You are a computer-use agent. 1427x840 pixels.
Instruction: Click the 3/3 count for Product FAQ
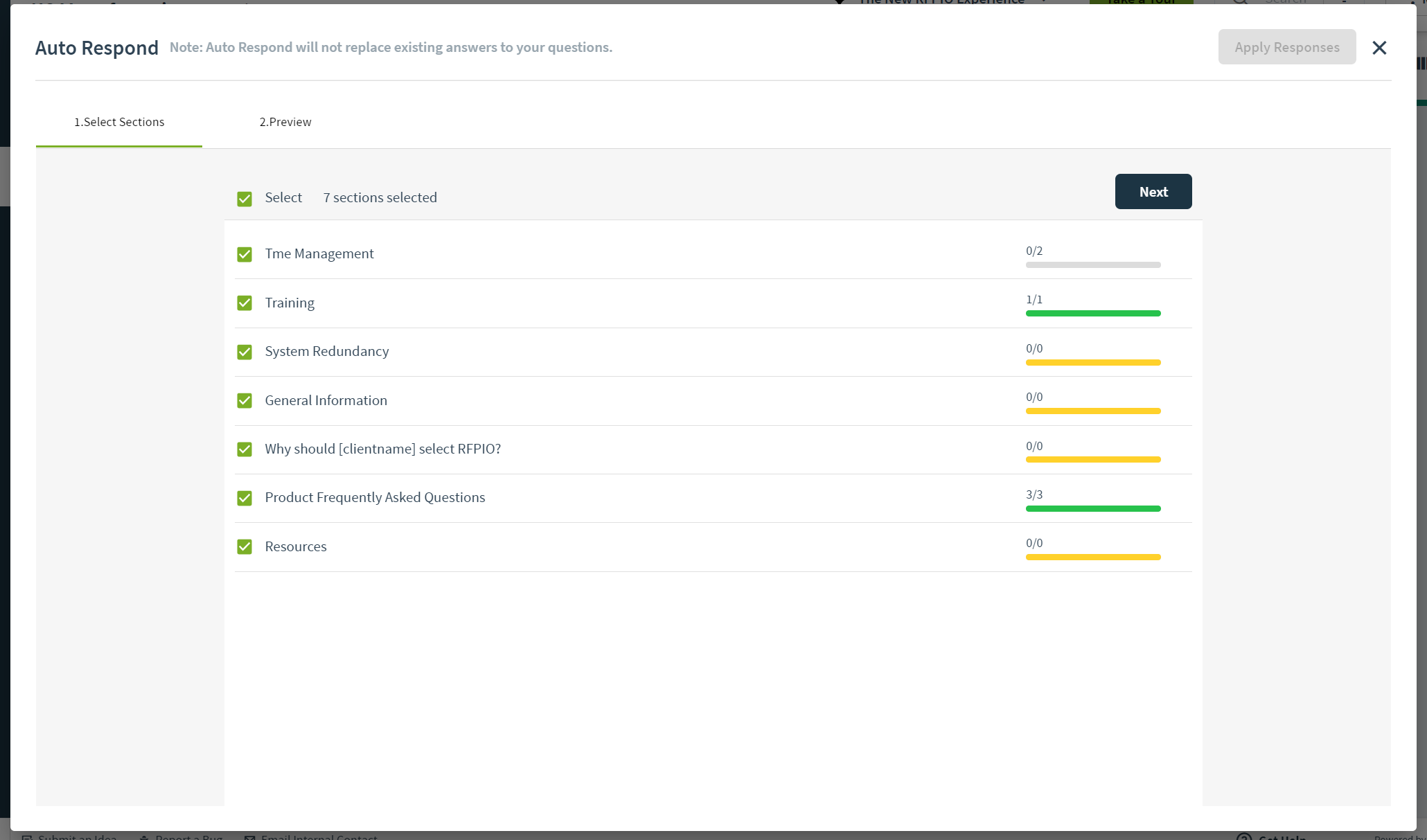1034,494
